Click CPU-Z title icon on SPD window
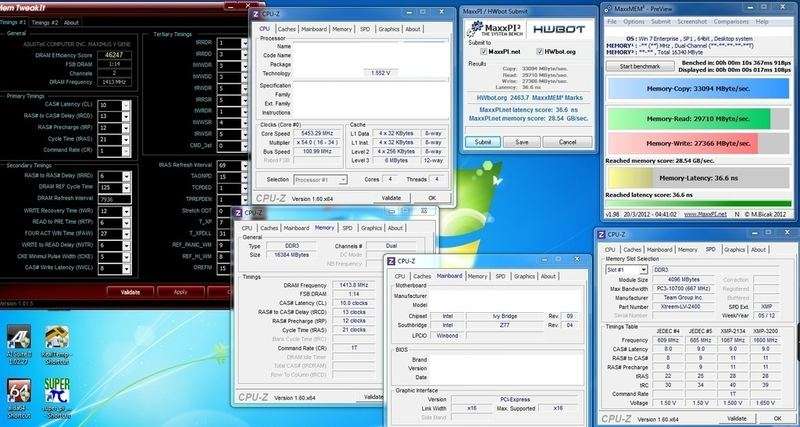This screenshot has height=427, width=800. pyautogui.click(x=601, y=235)
